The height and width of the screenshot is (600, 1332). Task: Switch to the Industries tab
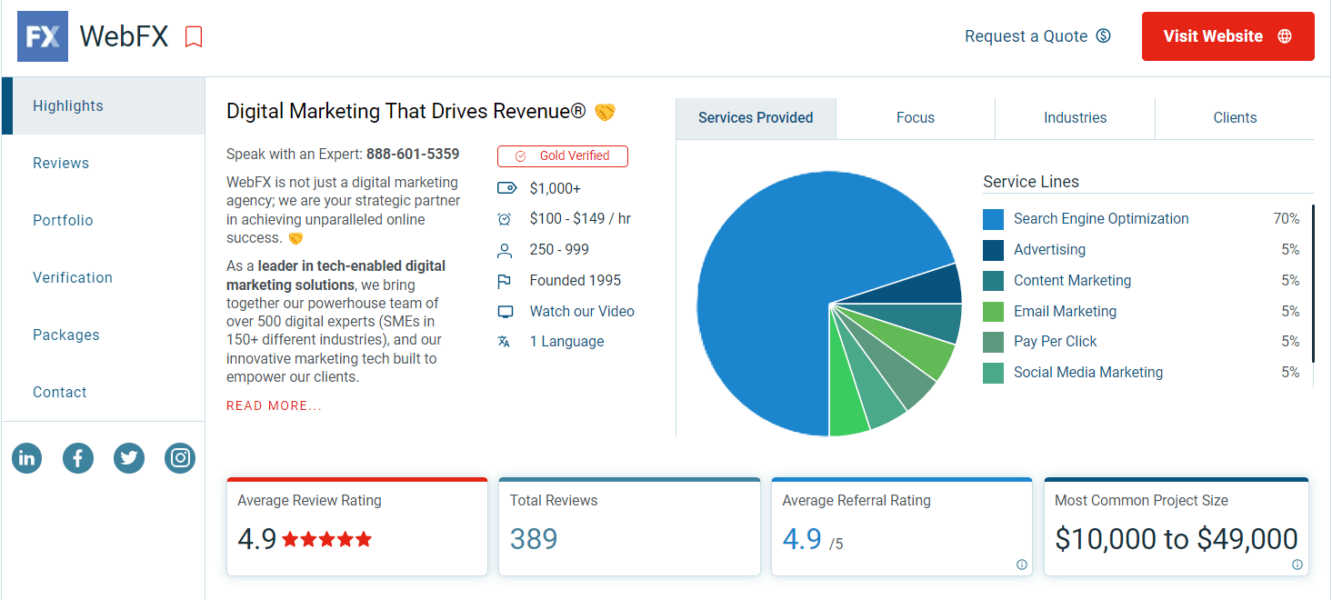click(1075, 117)
